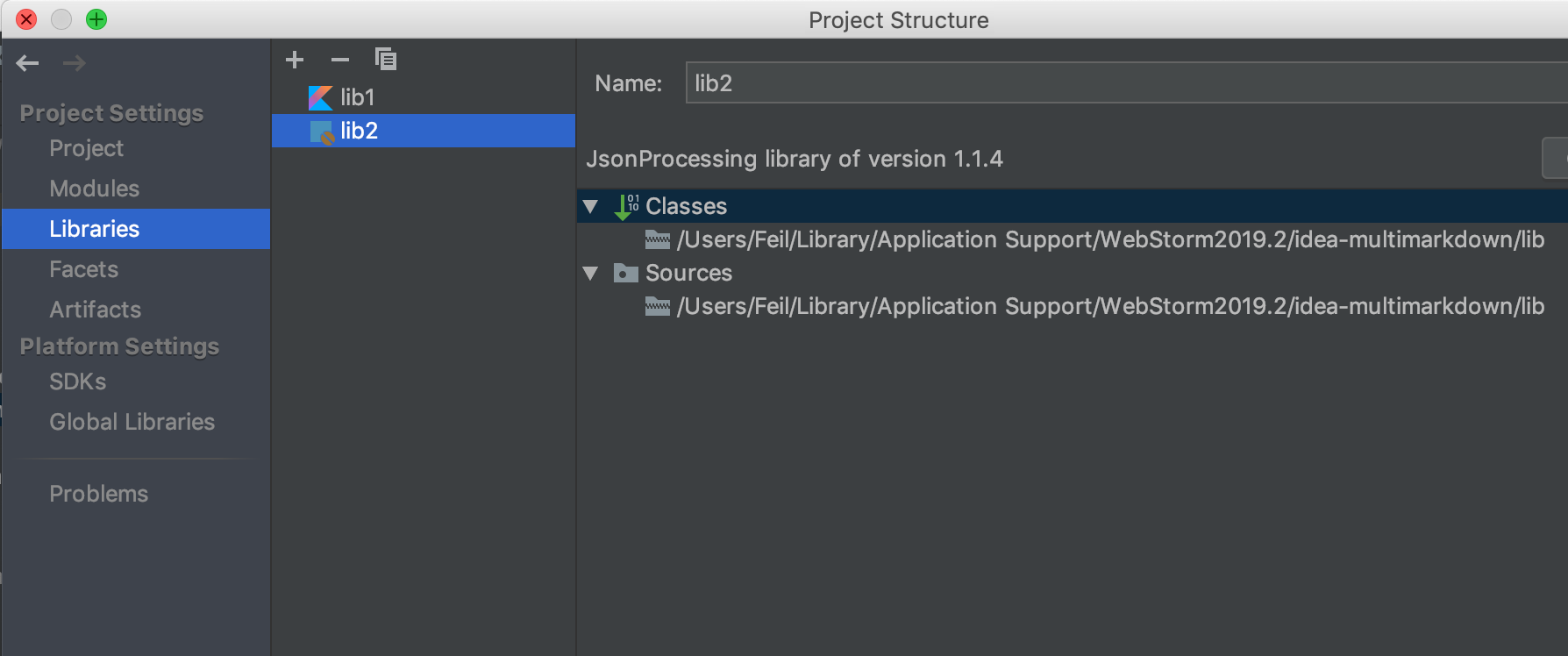The image size is (1568, 656).
Task: Select the jar path under Classes
Action: coord(1109,239)
